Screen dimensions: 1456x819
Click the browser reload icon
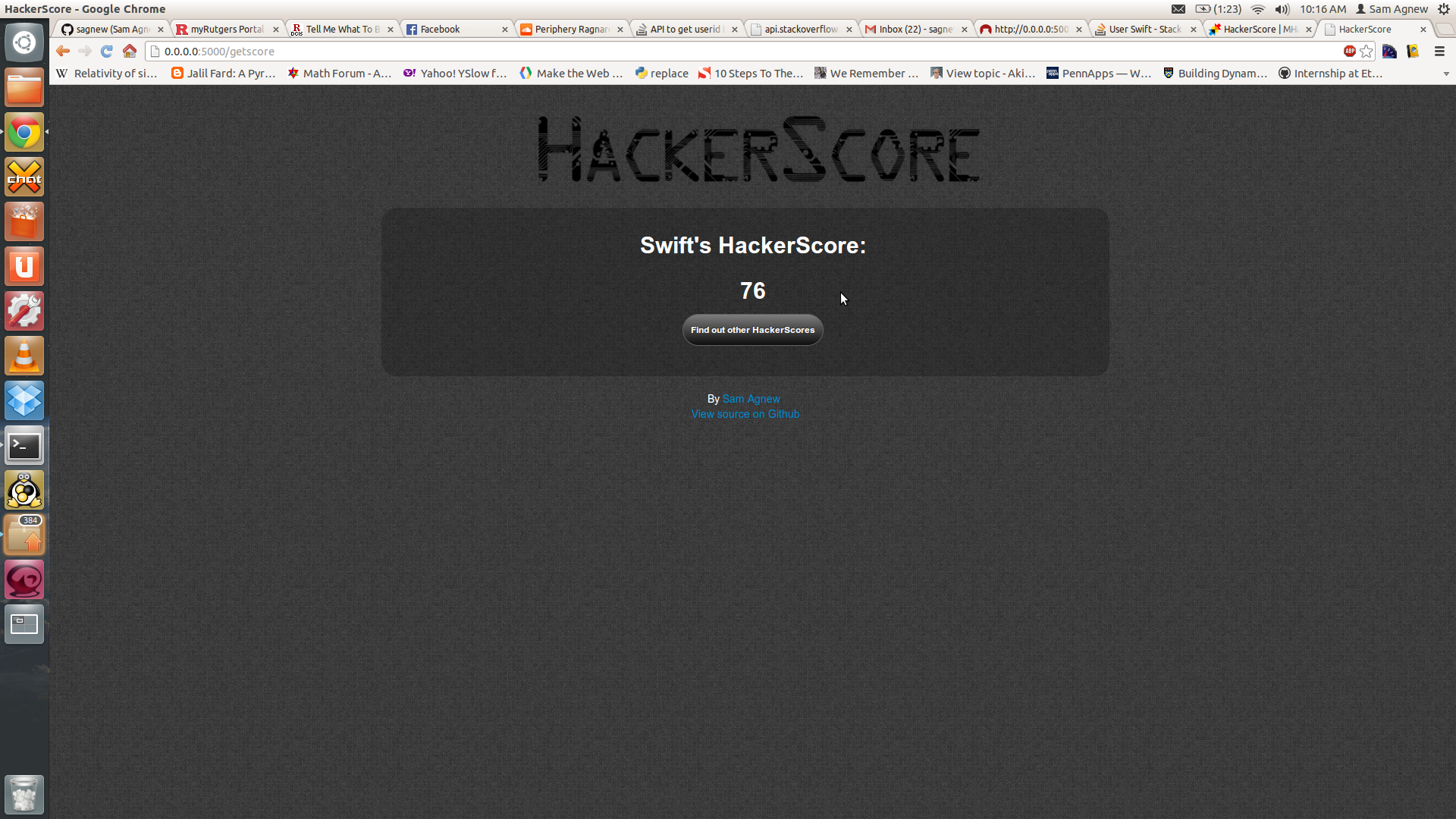click(107, 52)
